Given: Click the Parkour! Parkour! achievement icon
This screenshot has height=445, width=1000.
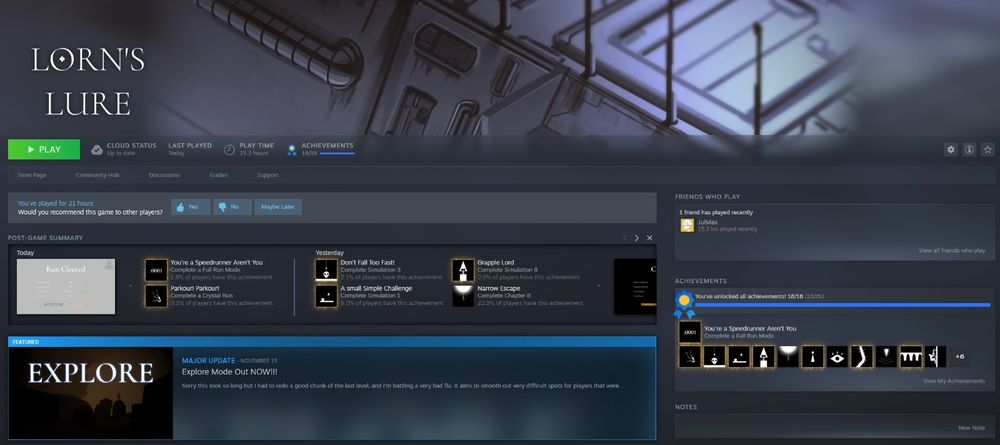Looking at the screenshot, I should click(156, 296).
